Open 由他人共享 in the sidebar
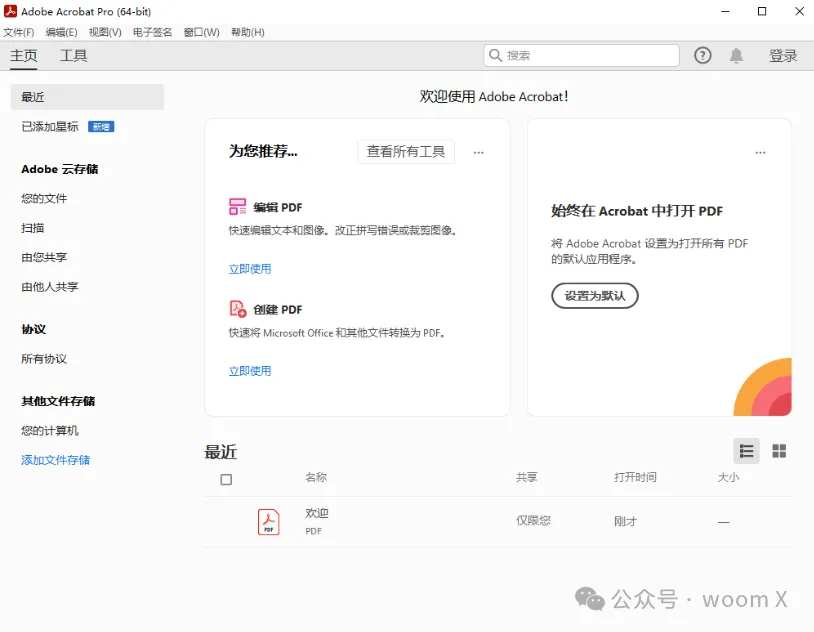The image size is (814, 632). [50, 287]
